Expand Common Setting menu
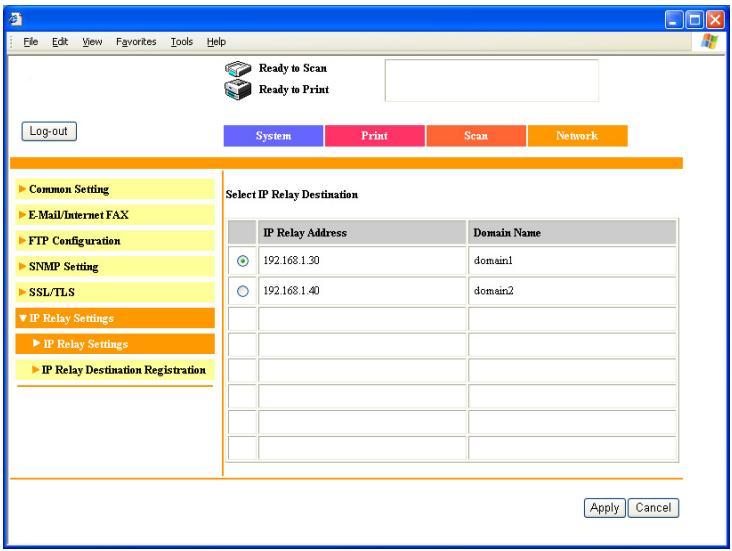Image resolution: width=732 pixels, height=551 pixels. click(115, 189)
